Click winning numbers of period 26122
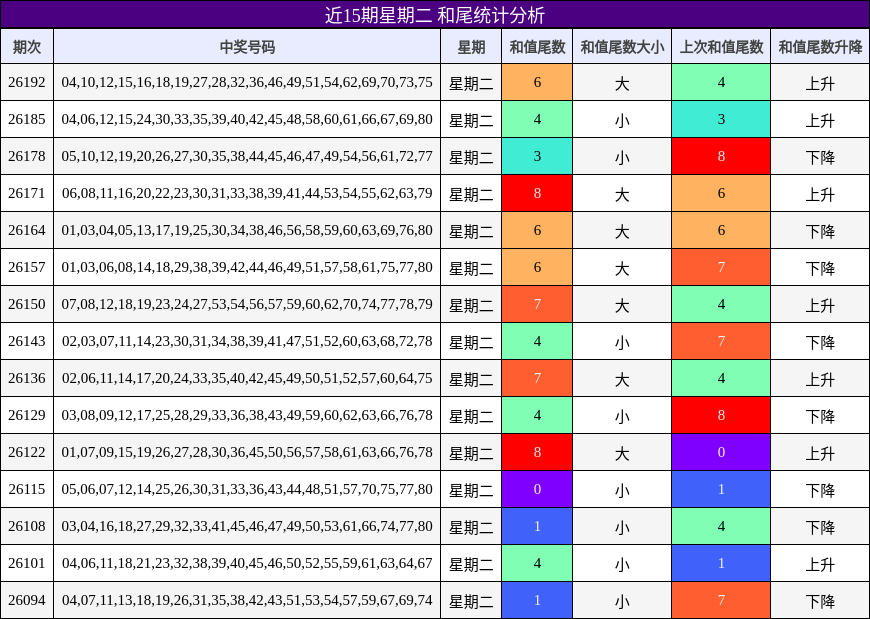The width and height of the screenshot is (870, 619). coord(247,452)
